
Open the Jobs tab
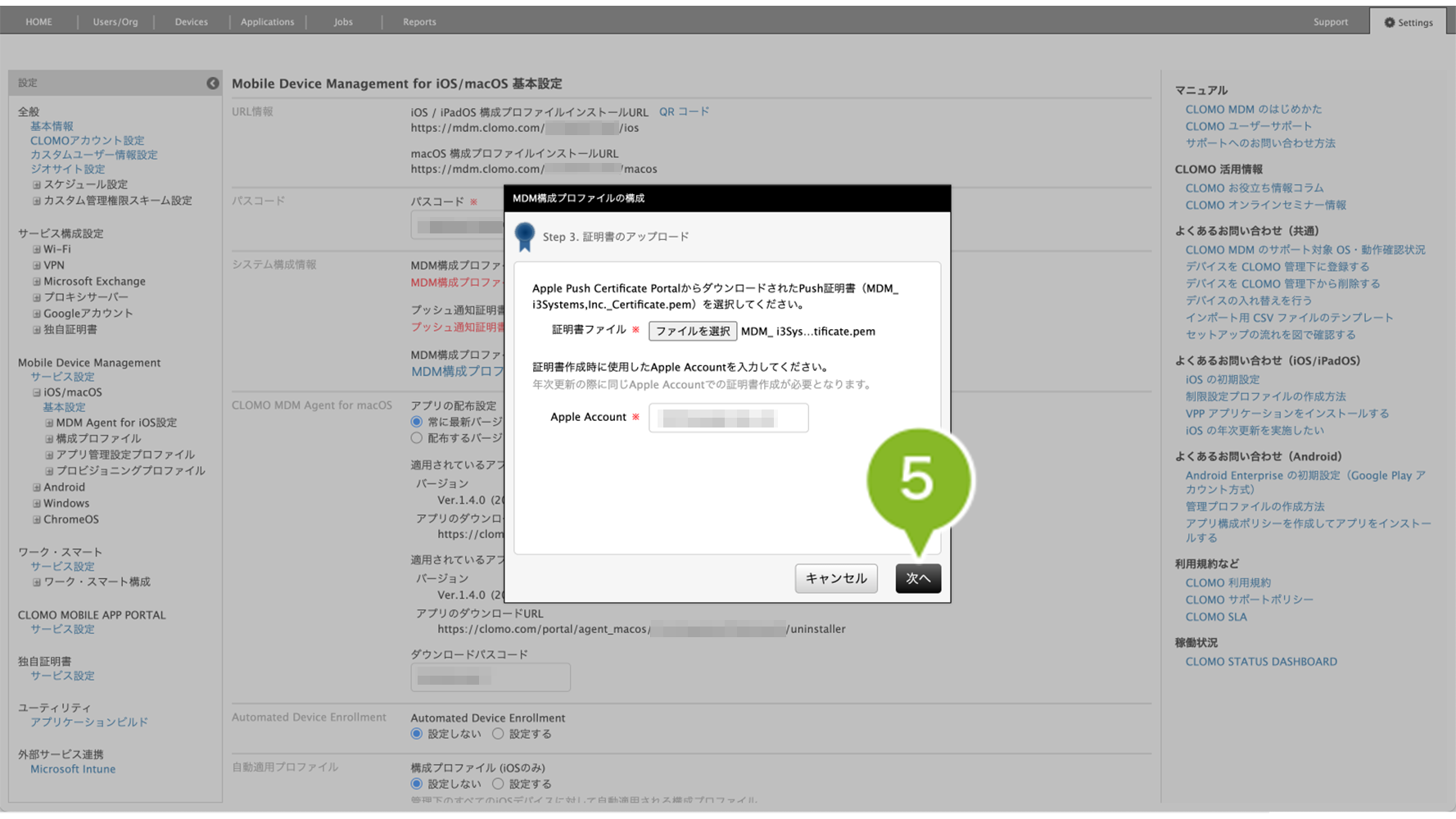pyautogui.click(x=343, y=22)
